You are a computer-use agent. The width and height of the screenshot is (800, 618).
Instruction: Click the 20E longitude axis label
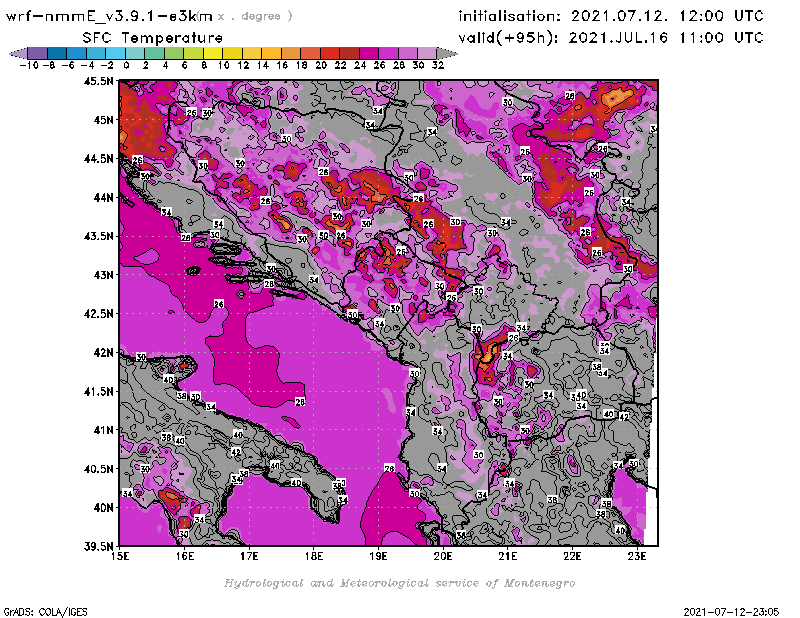(443, 557)
